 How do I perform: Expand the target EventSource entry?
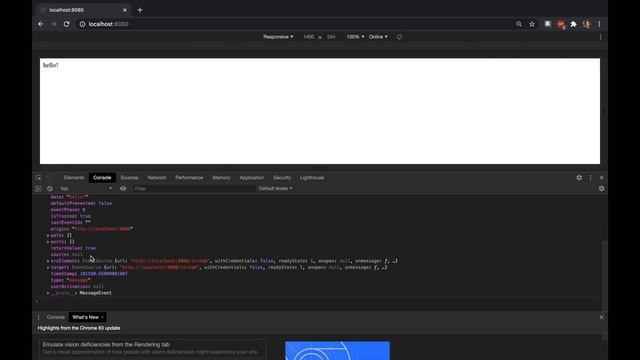pos(48,267)
